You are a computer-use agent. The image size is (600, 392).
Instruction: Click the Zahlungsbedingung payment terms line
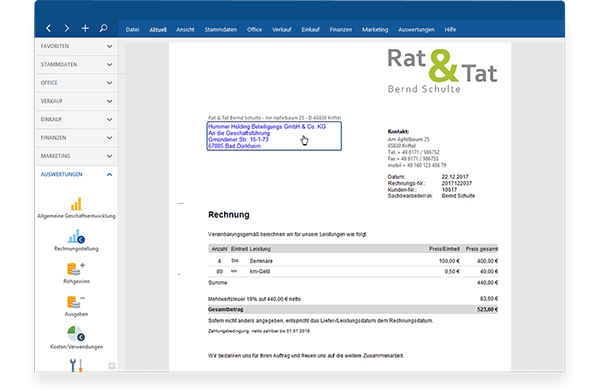[x=259, y=331]
